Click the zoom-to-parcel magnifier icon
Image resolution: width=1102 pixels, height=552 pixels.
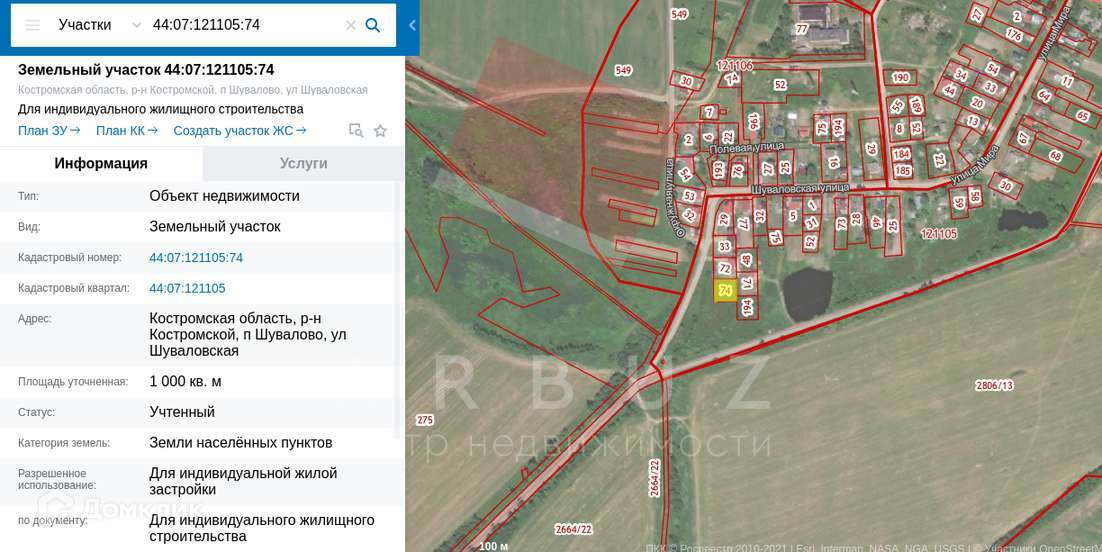(356, 131)
